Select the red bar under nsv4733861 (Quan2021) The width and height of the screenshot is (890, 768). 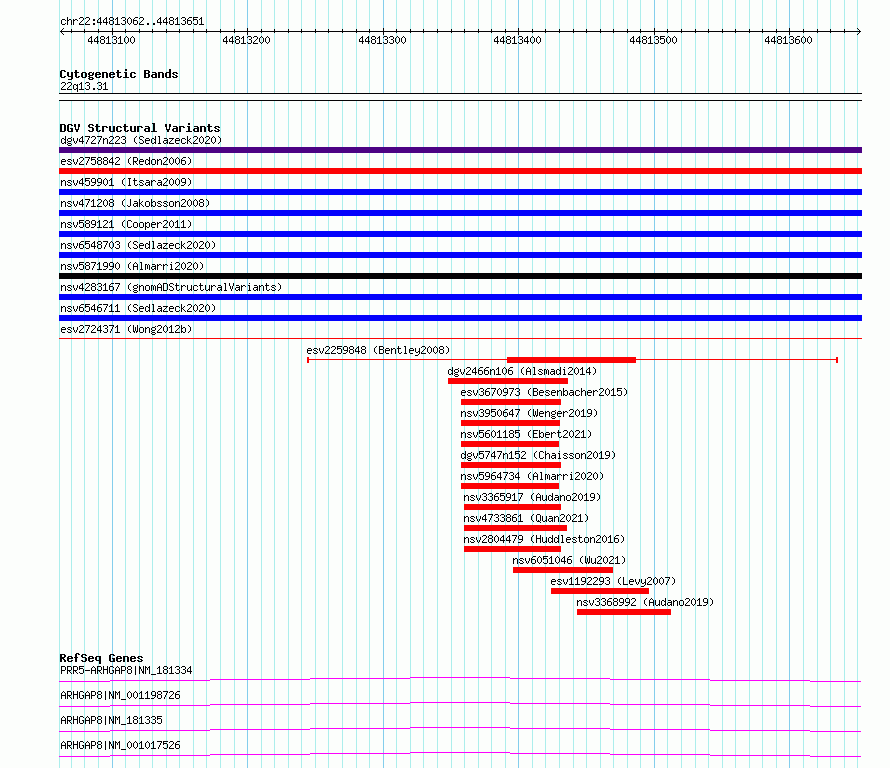pyautogui.click(x=515, y=528)
